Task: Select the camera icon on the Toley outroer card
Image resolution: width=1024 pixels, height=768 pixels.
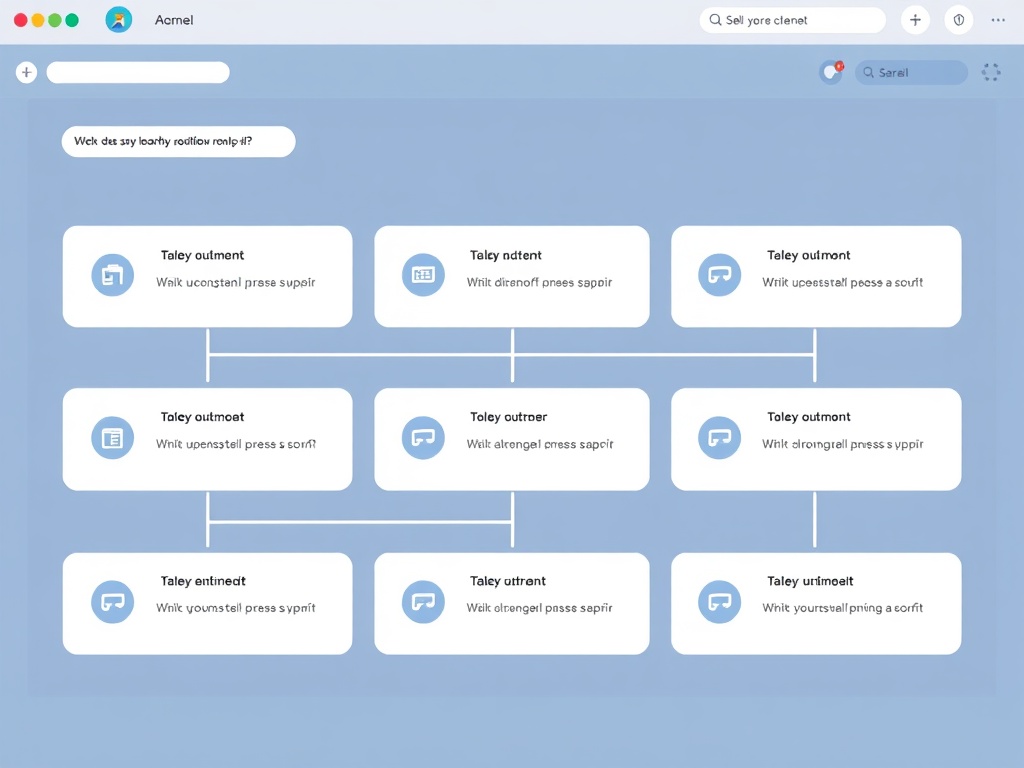Action: coord(424,437)
